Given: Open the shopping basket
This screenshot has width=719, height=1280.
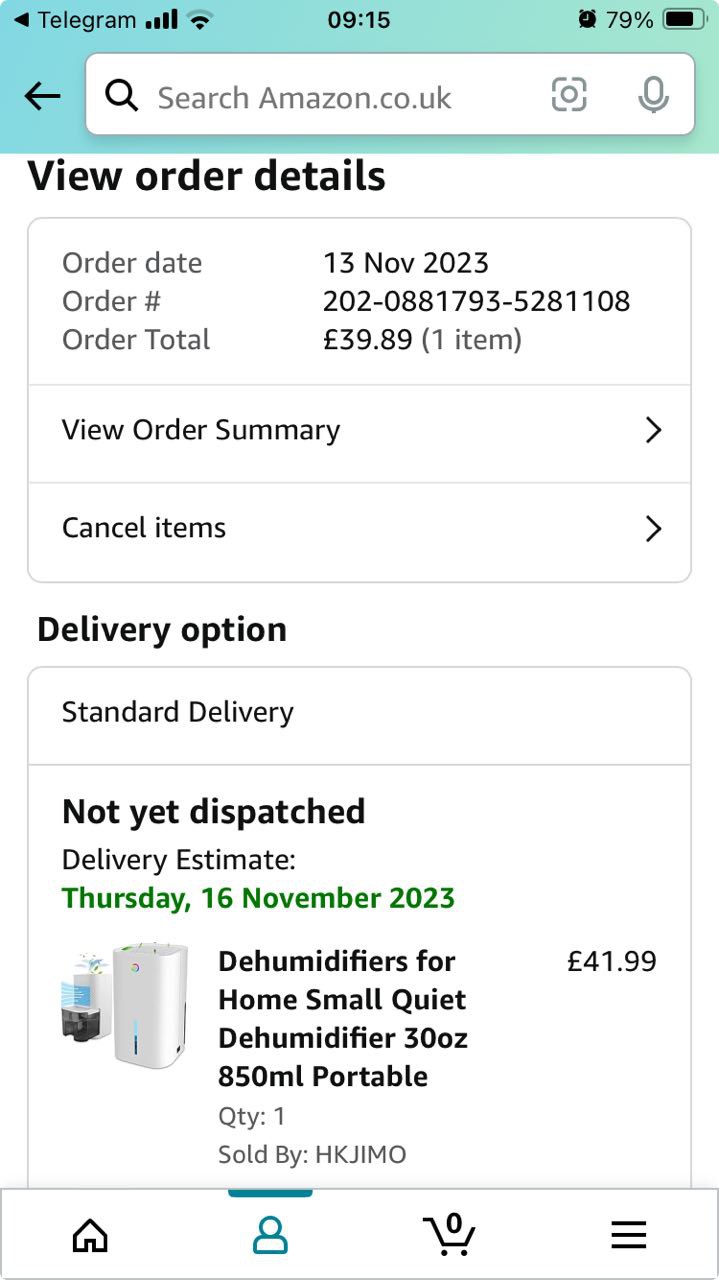Looking at the screenshot, I should point(449,1234).
